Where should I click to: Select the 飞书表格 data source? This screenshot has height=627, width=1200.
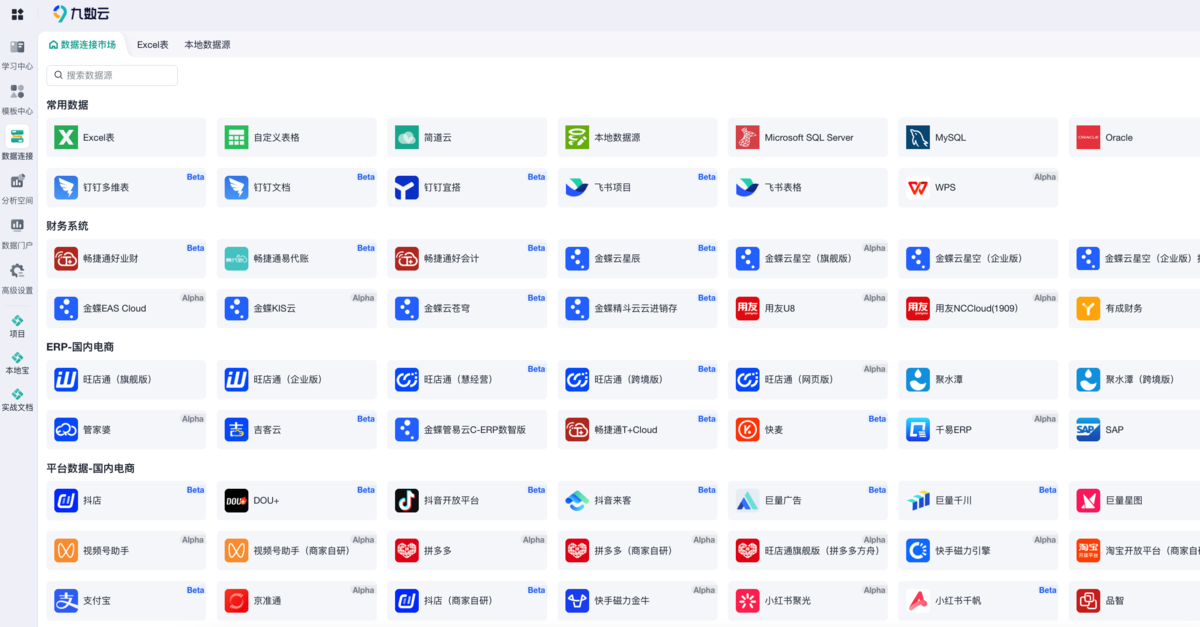[x=808, y=188]
